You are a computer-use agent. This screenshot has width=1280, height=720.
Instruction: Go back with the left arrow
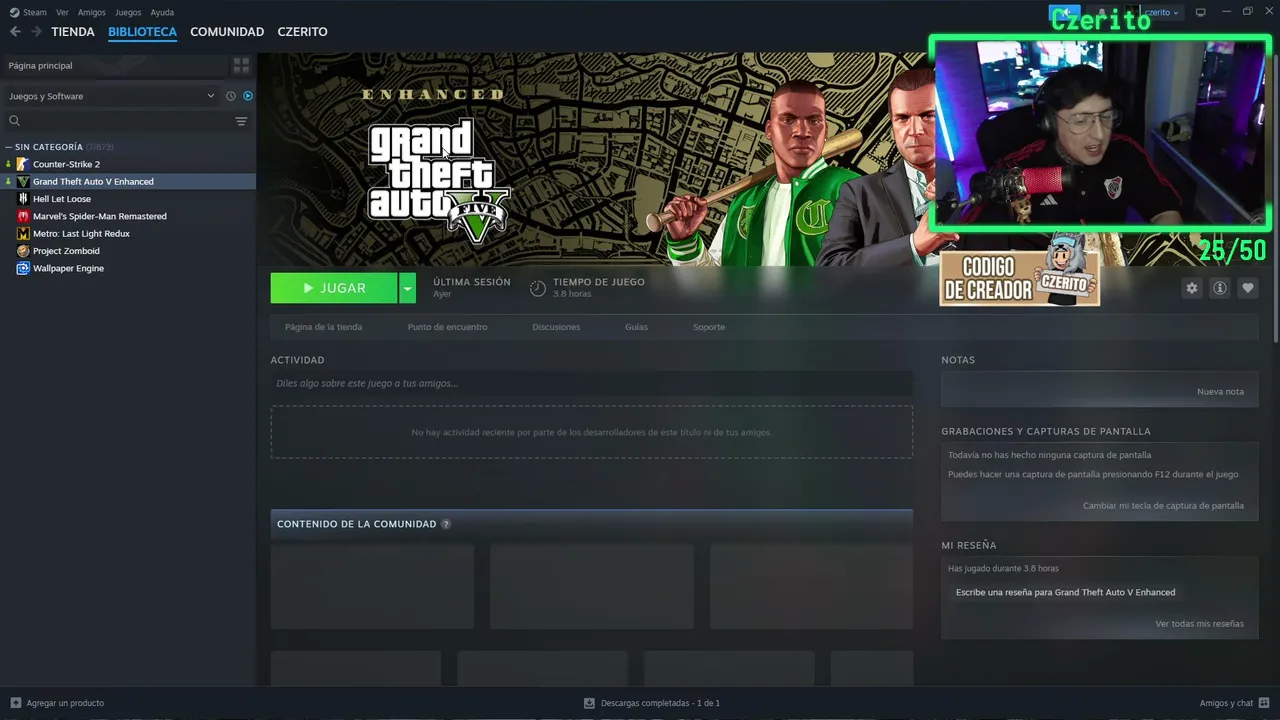click(x=15, y=32)
